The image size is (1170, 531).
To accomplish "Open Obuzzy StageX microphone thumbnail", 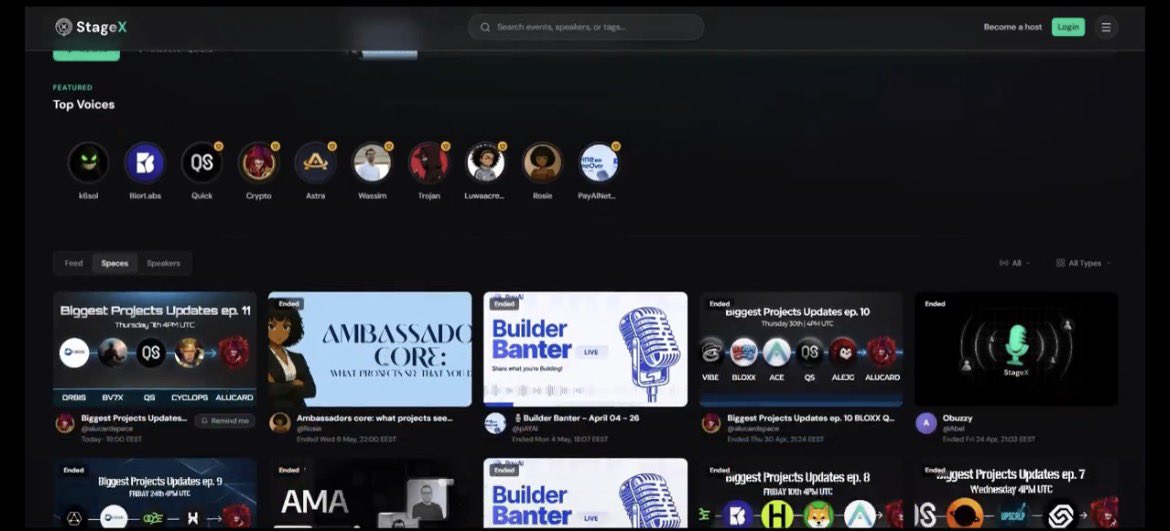I will 1016,349.
